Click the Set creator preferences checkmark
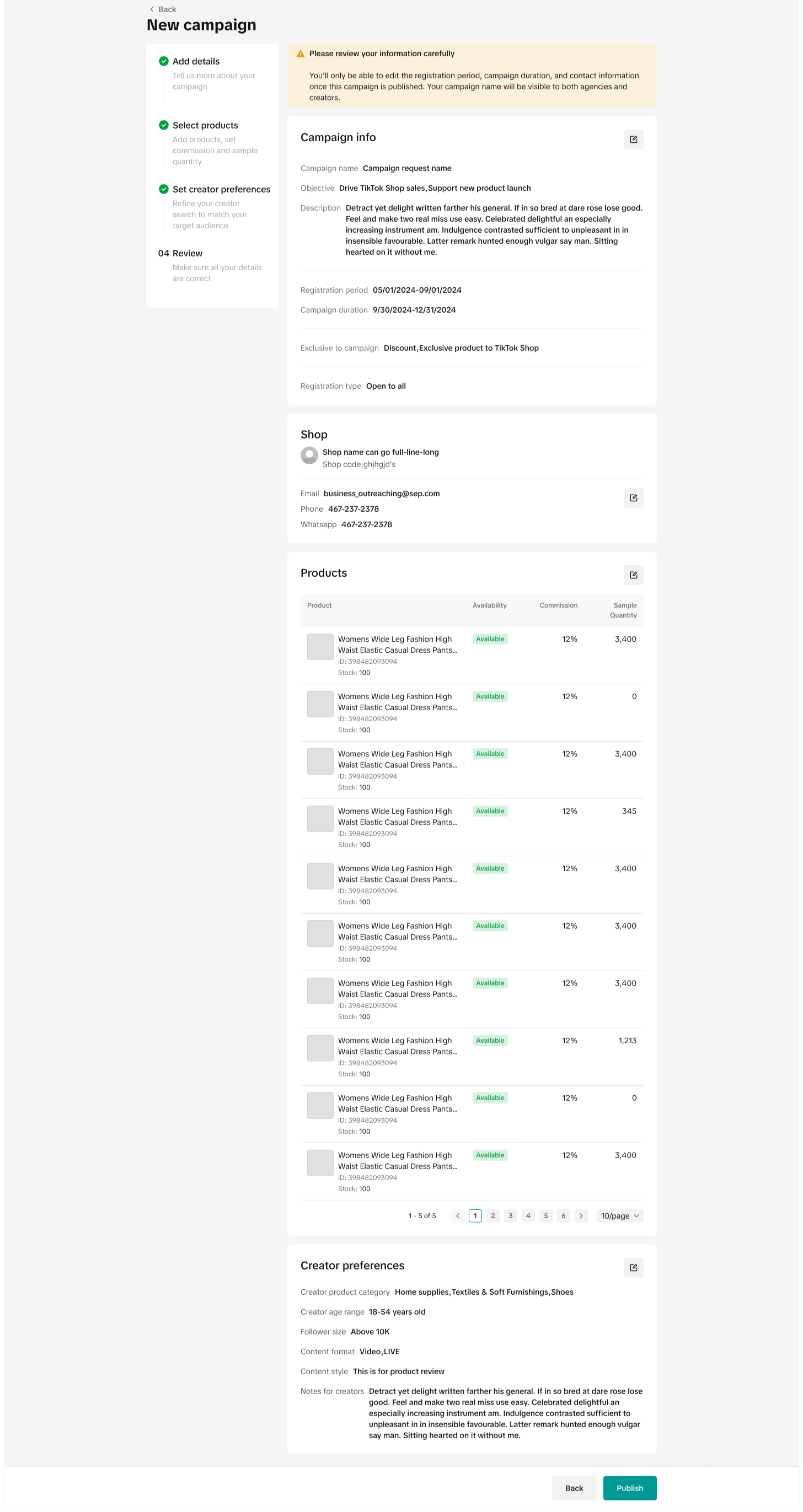The width and height of the screenshot is (803, 1512). pos(164,189)
